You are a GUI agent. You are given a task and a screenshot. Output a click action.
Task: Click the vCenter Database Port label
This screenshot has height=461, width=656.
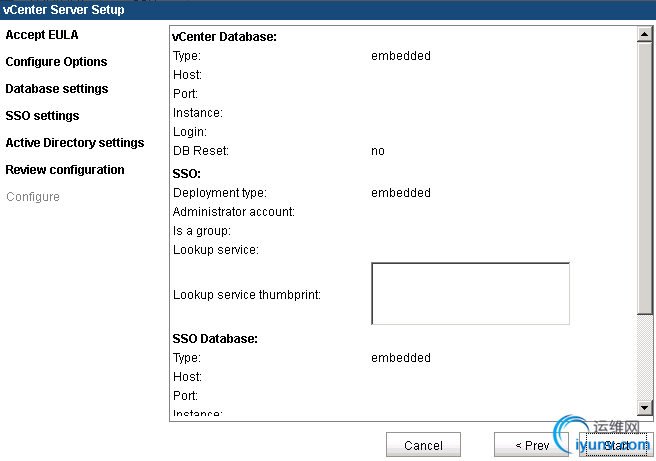(185, 94)
